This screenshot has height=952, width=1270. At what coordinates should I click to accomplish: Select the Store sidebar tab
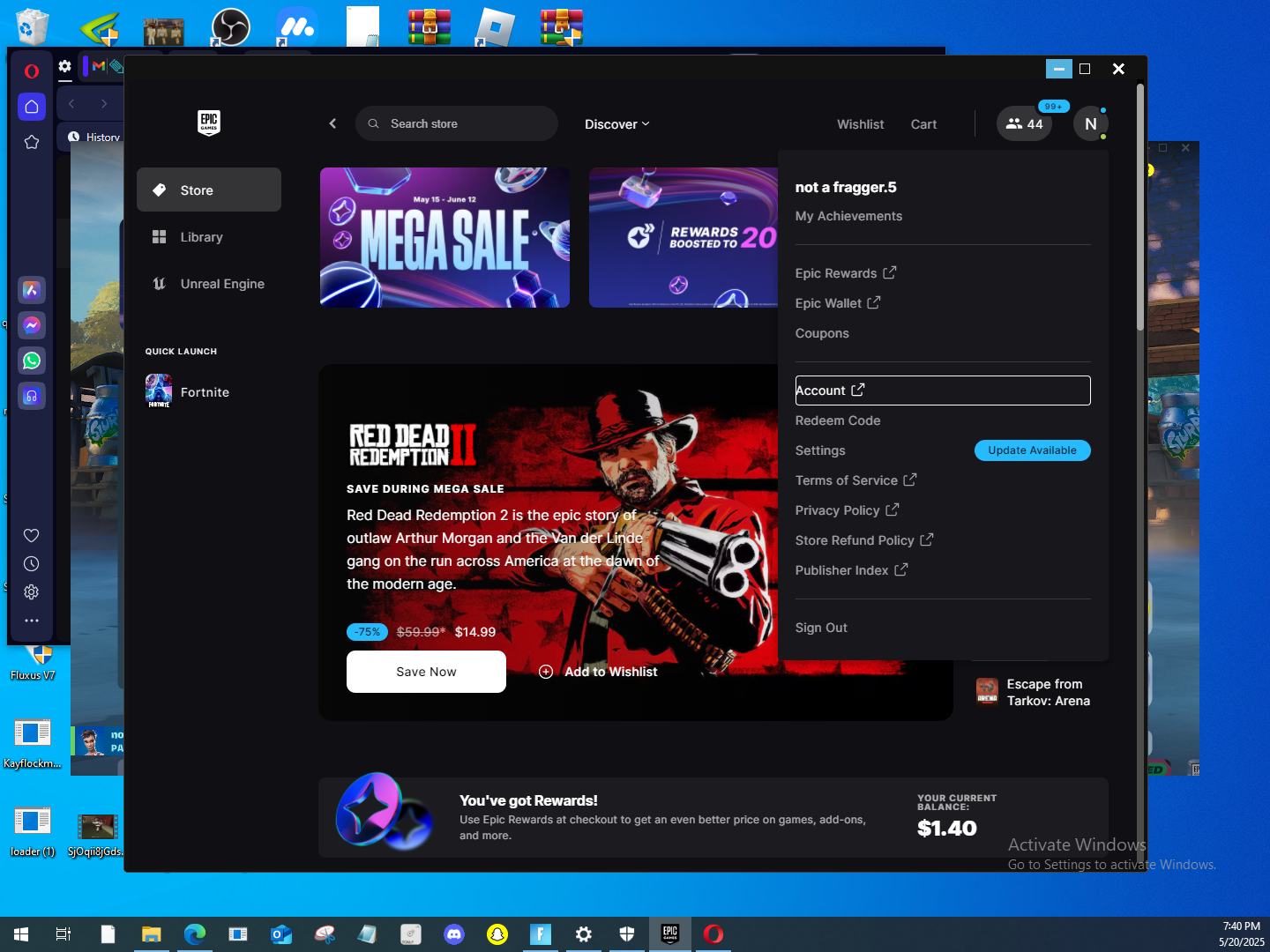tap(209, 190)
